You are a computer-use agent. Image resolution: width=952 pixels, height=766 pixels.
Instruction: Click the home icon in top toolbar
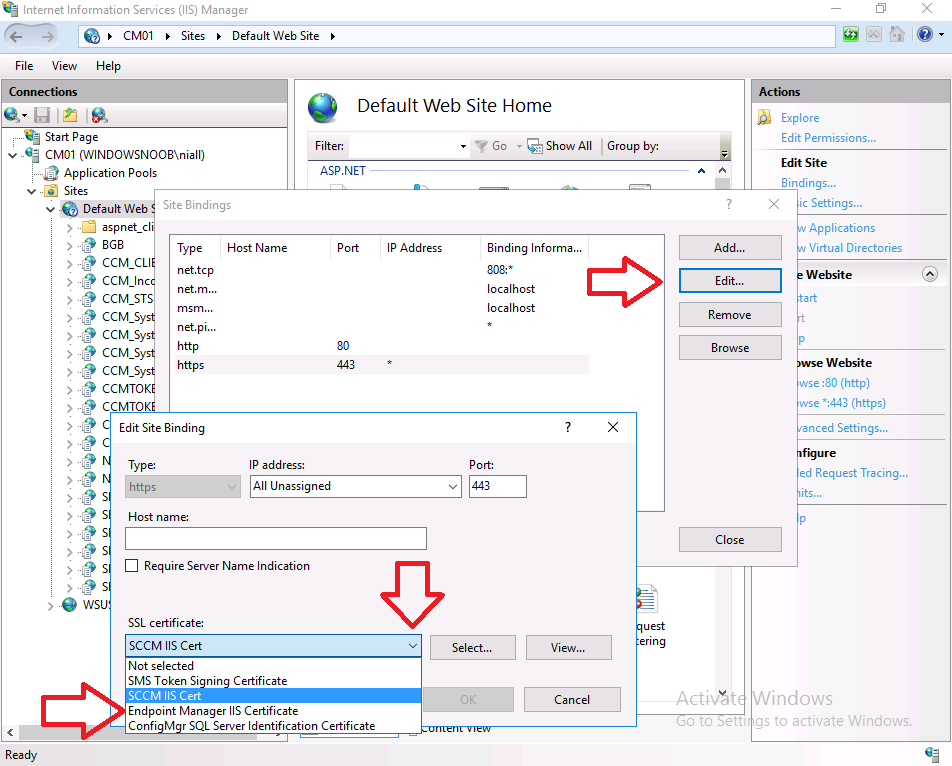point(897,35)
